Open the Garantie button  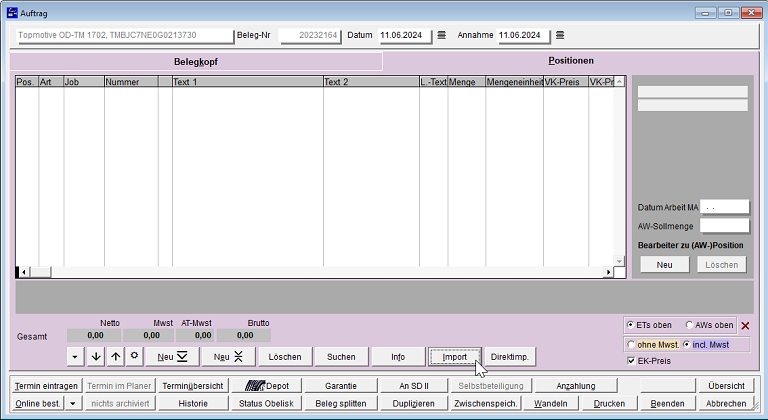point(341,386)
